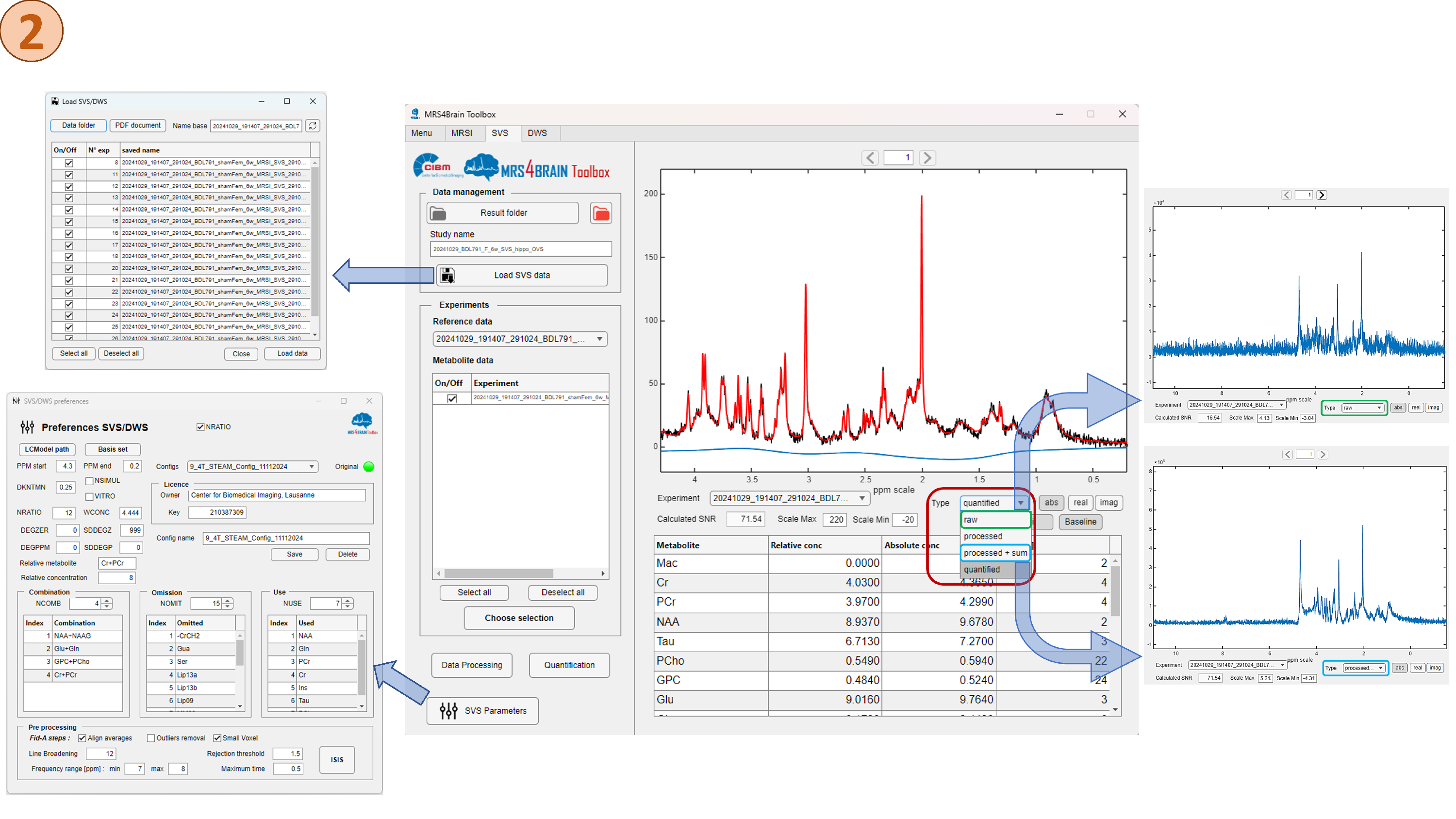This screenshot has height=819, width=1456.
Task: Open the Reference data dropdown
Action: (x=599, y=339)
